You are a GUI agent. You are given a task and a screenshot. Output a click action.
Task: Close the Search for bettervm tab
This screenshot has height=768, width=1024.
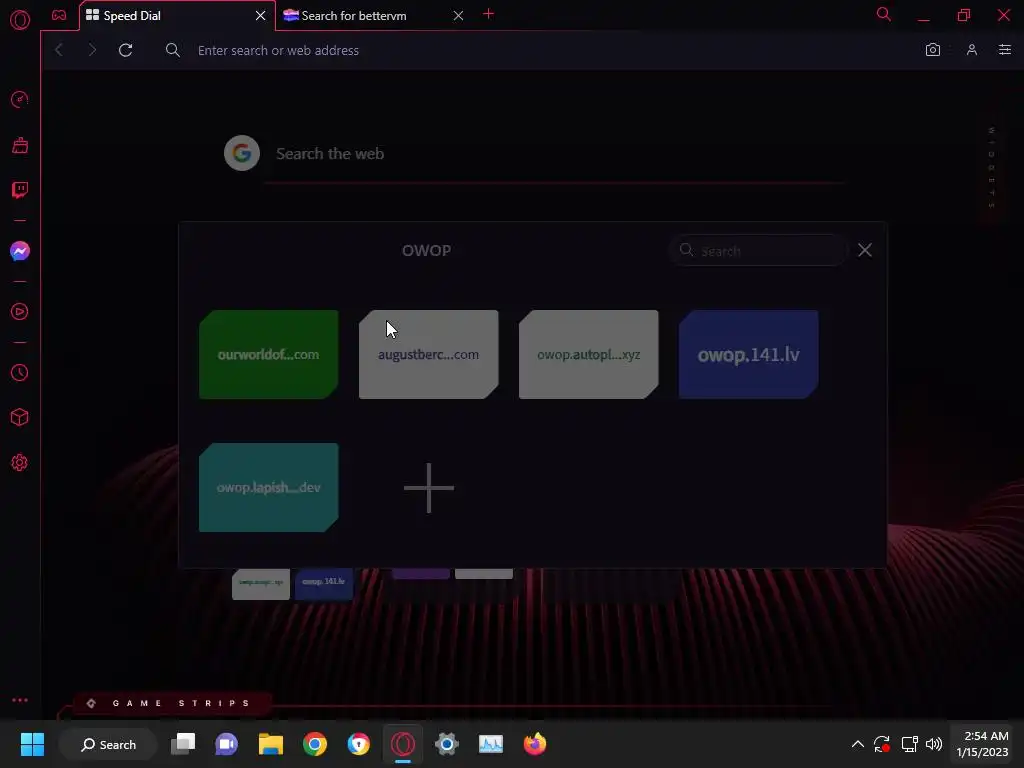click(x=458, y=16)
